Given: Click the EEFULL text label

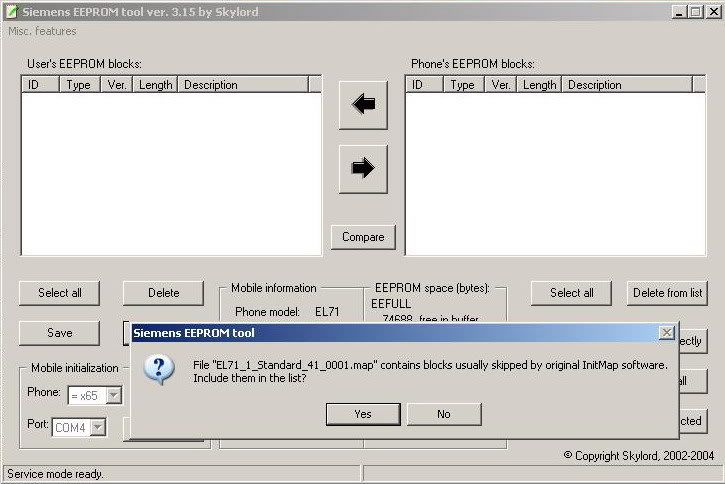Looking at the screenshot, I should point(391,304).
